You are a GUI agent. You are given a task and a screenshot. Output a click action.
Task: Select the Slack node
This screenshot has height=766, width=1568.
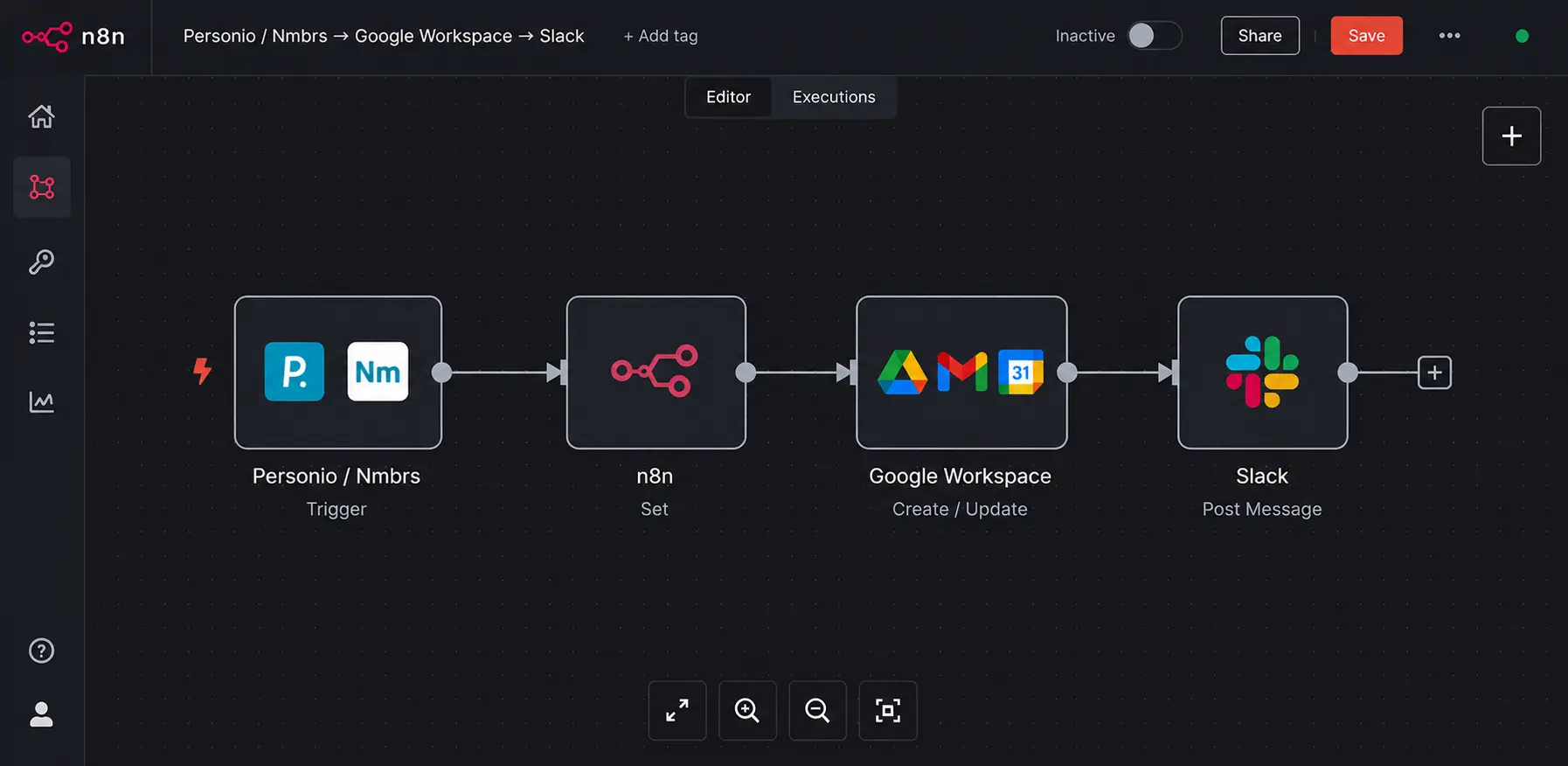point(1262,373)
